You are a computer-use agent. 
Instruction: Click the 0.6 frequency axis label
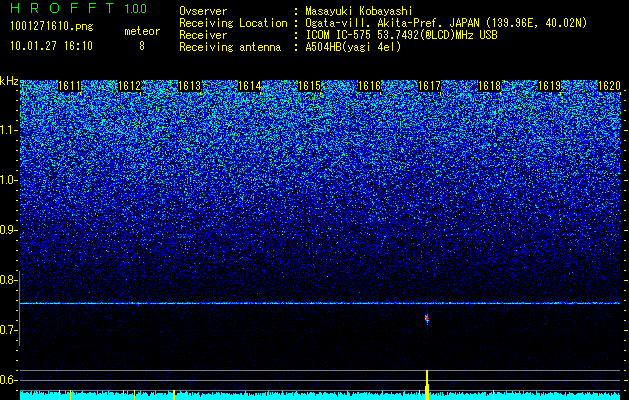pos(9,380)
